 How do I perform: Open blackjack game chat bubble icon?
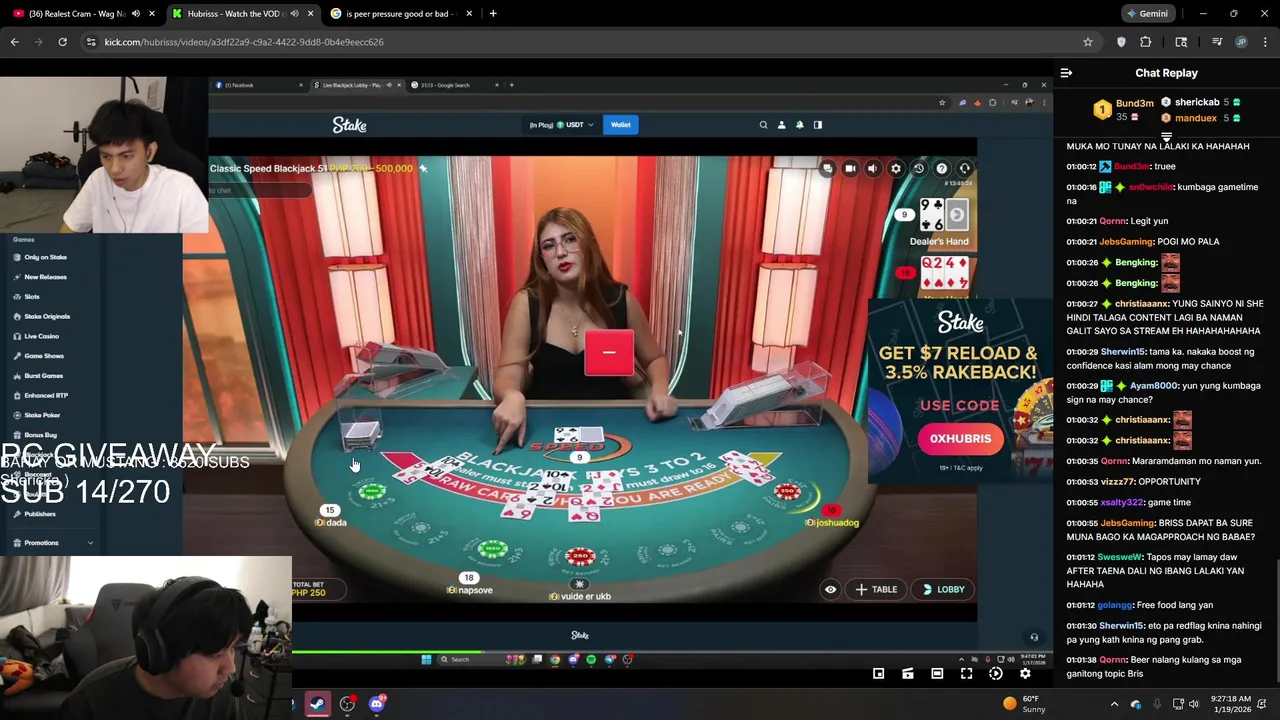(827, 169)
